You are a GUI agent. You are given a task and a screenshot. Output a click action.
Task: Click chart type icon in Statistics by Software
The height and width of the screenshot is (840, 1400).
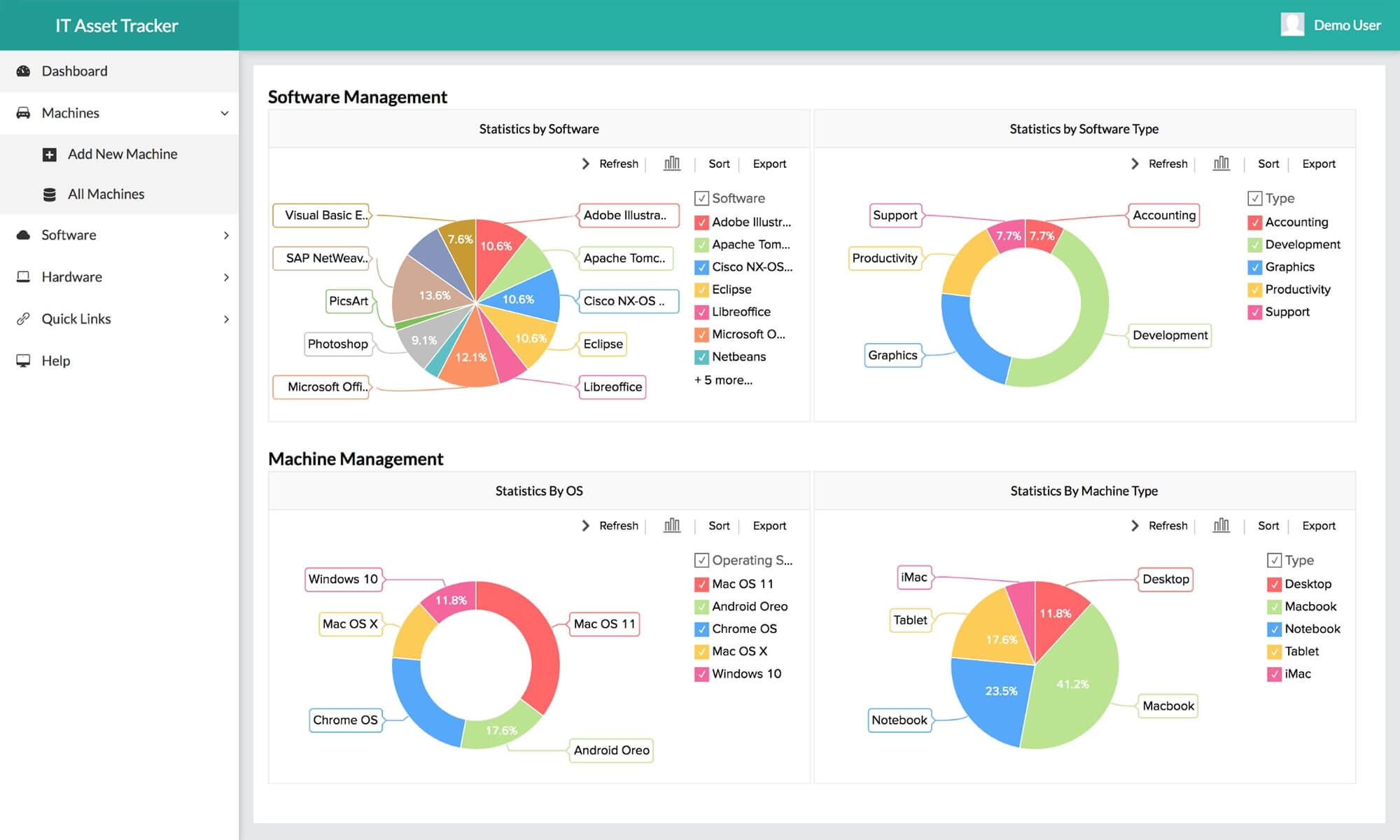[x=671, y=163]
